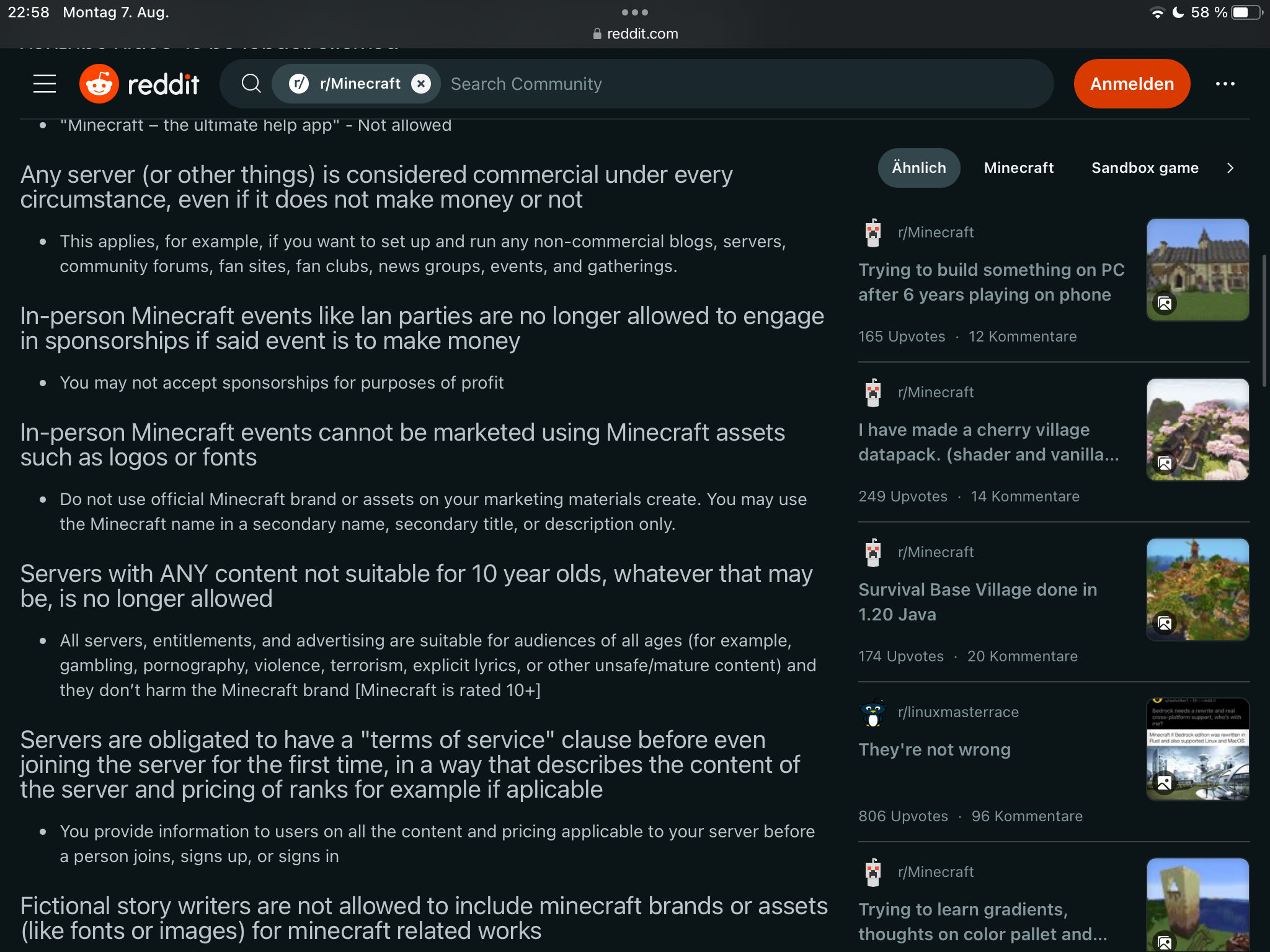The height and width of the screenshot is (952, 1270).
Task: Click the Anmelden login button
Action: (1132, 84)
